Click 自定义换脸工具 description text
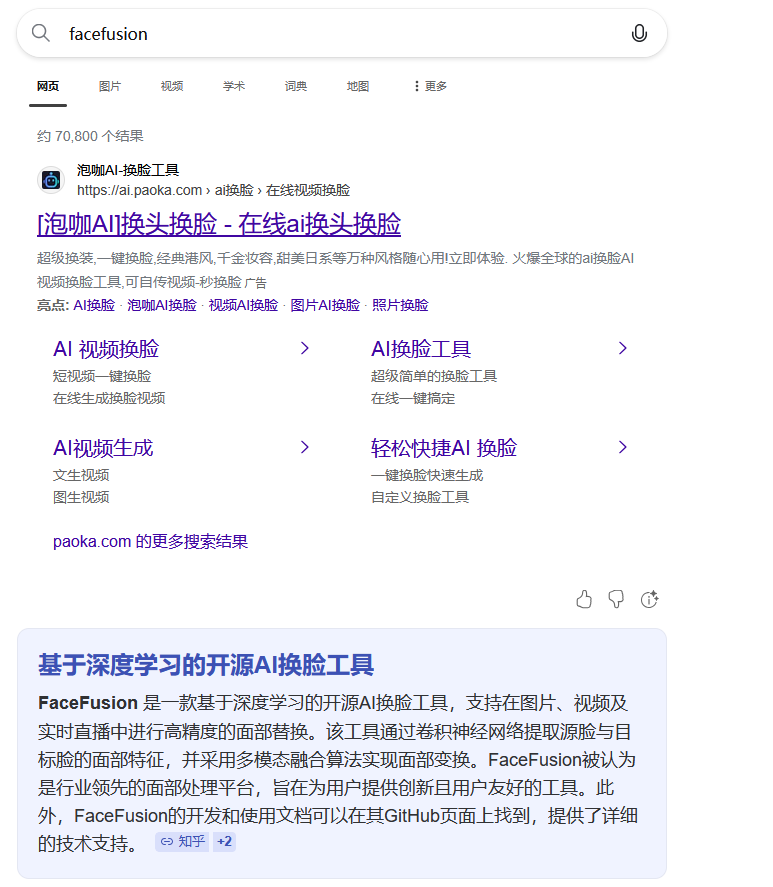Image resolution: width=773 pixels, height=887 pixels. pyautogui.click(x=420, y=497)
